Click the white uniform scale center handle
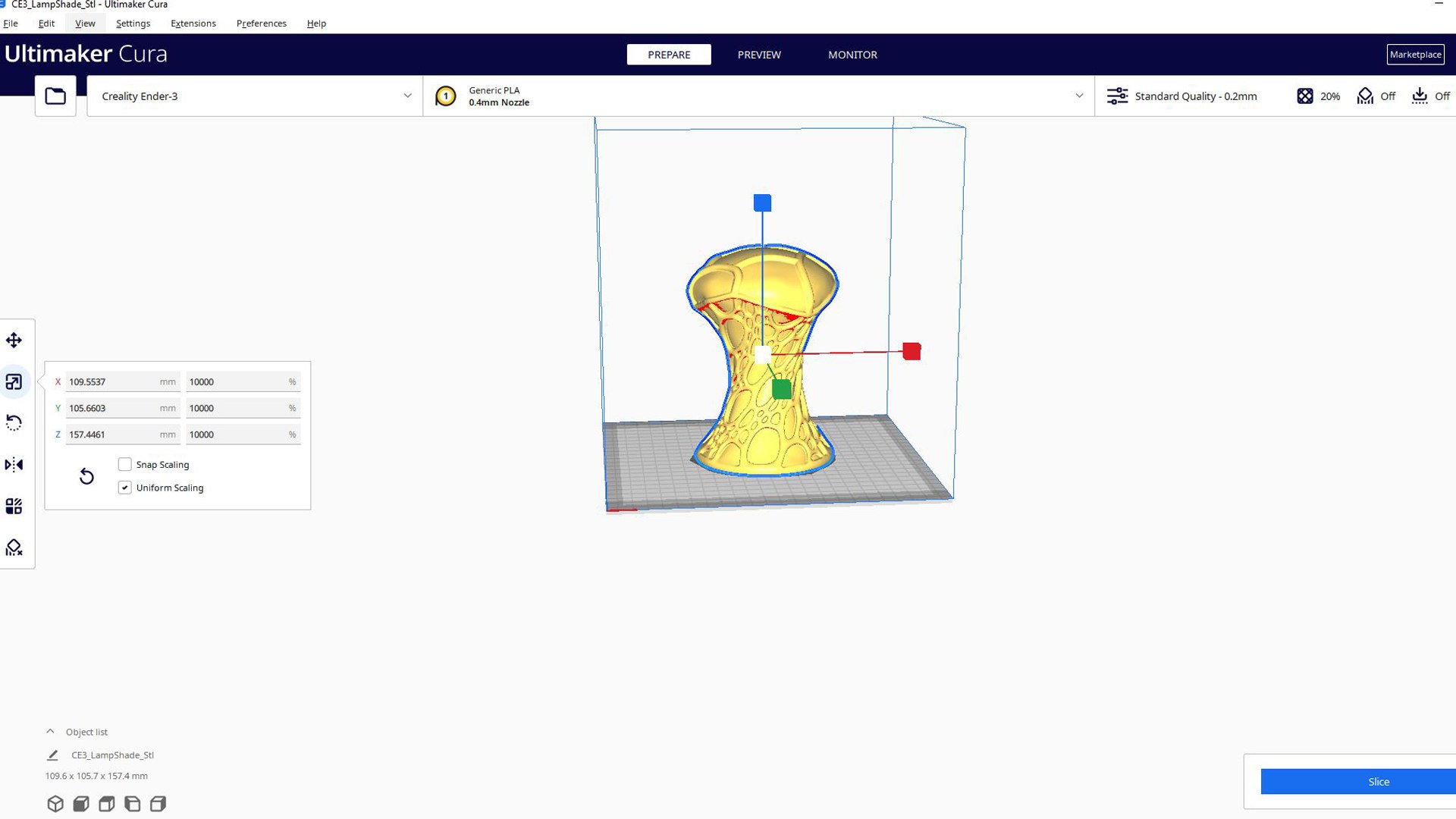 (x=763, y=354)
